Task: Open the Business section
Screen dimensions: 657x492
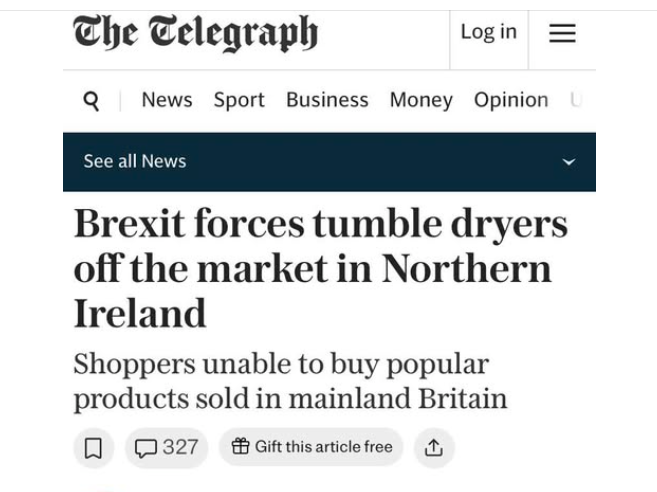Action: (327, 100)
